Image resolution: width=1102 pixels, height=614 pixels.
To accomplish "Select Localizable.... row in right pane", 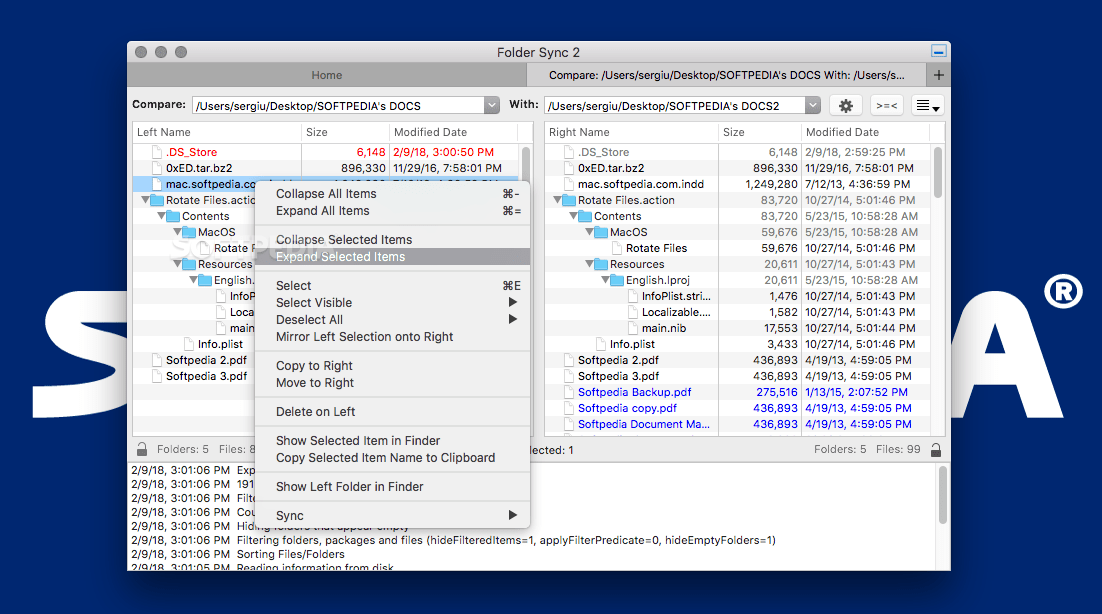I will (x=738, y=312).
